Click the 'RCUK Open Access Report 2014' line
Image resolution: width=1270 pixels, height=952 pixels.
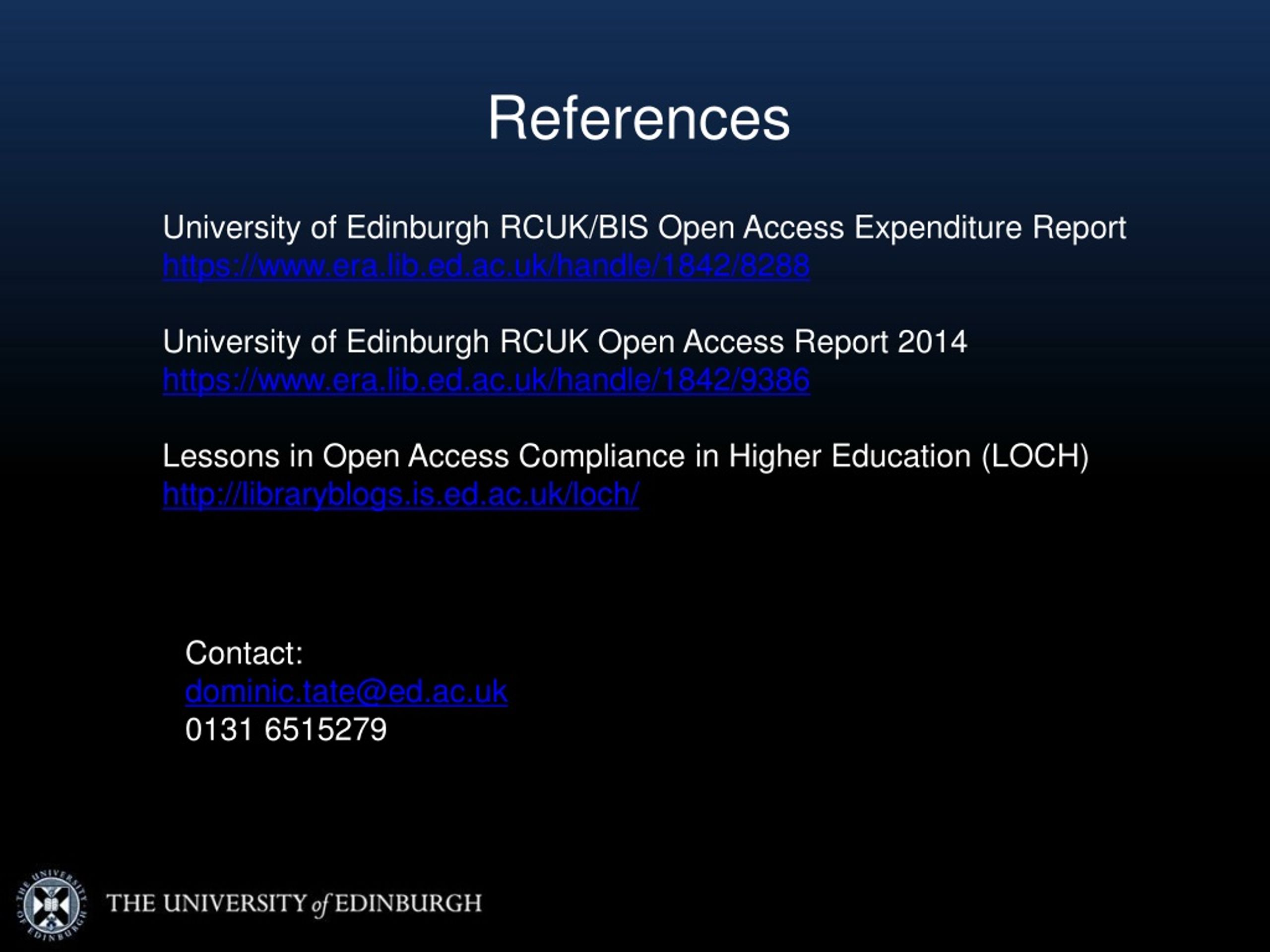pyautogui.click(x=565, y=343)
